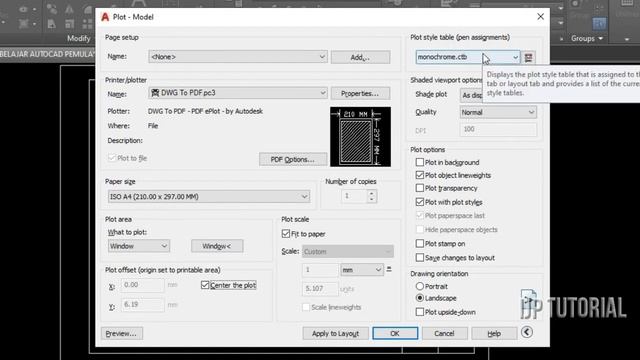Expand the Paper size ISO A4 dropdown
Screen dimensions: 640x360
click(x=209, y=197)
